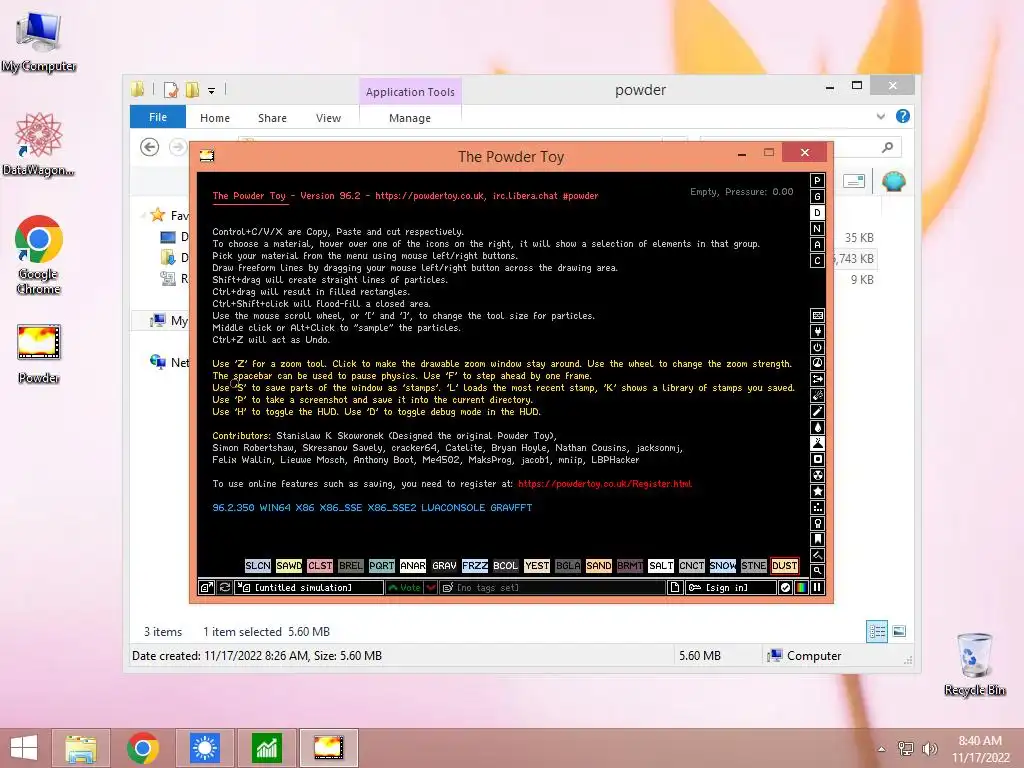The width and height of the screenshot is (1024, 768).
Task: Open the Manage ribbon tab
Action: pyautogui.click(x=410, y=118)
